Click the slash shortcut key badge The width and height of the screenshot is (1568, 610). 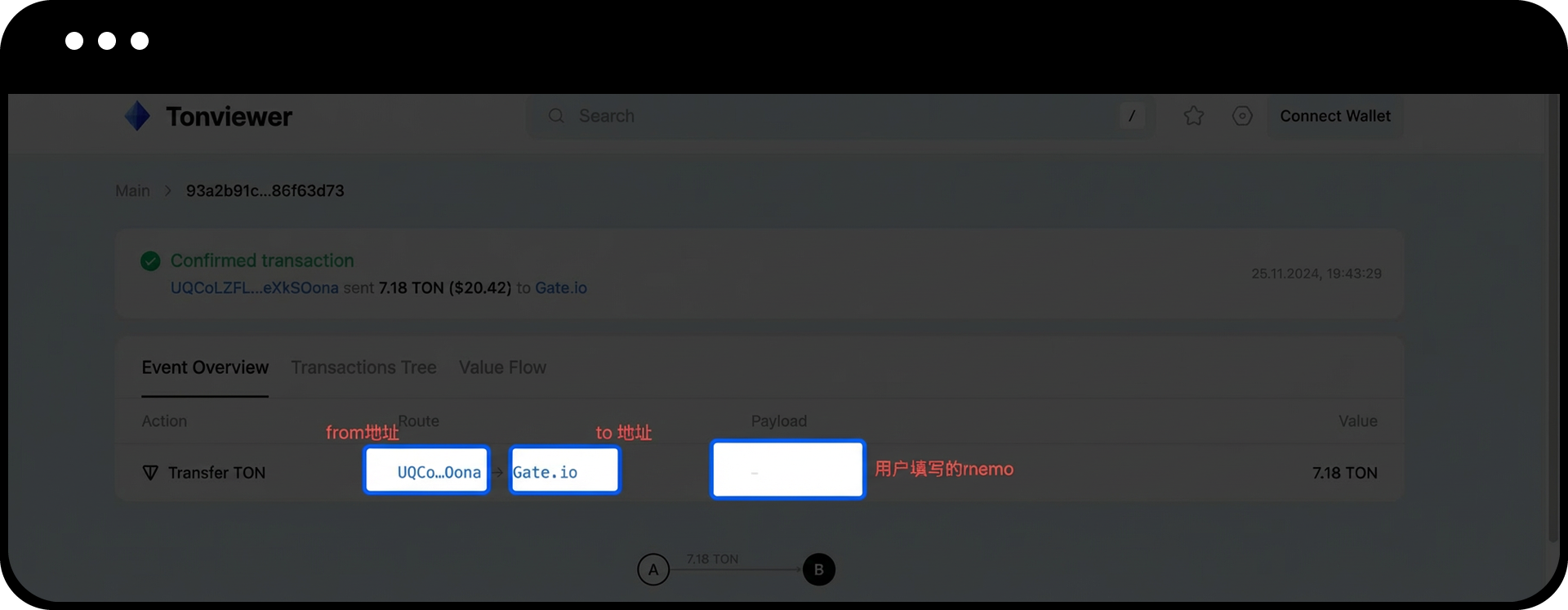tap(1132, 116)
